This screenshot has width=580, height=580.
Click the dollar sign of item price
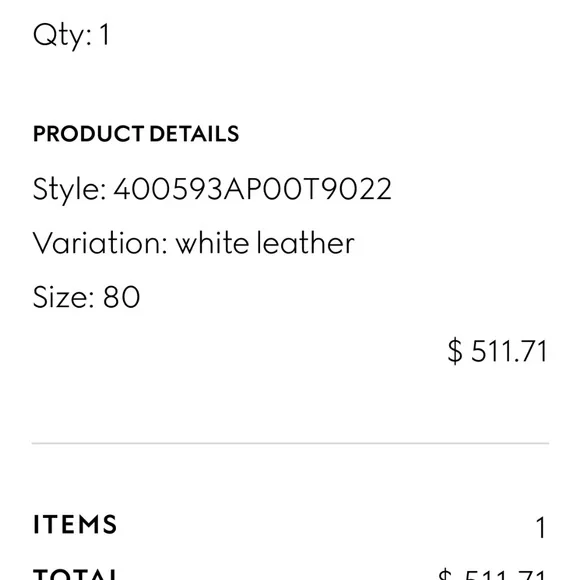455,351
